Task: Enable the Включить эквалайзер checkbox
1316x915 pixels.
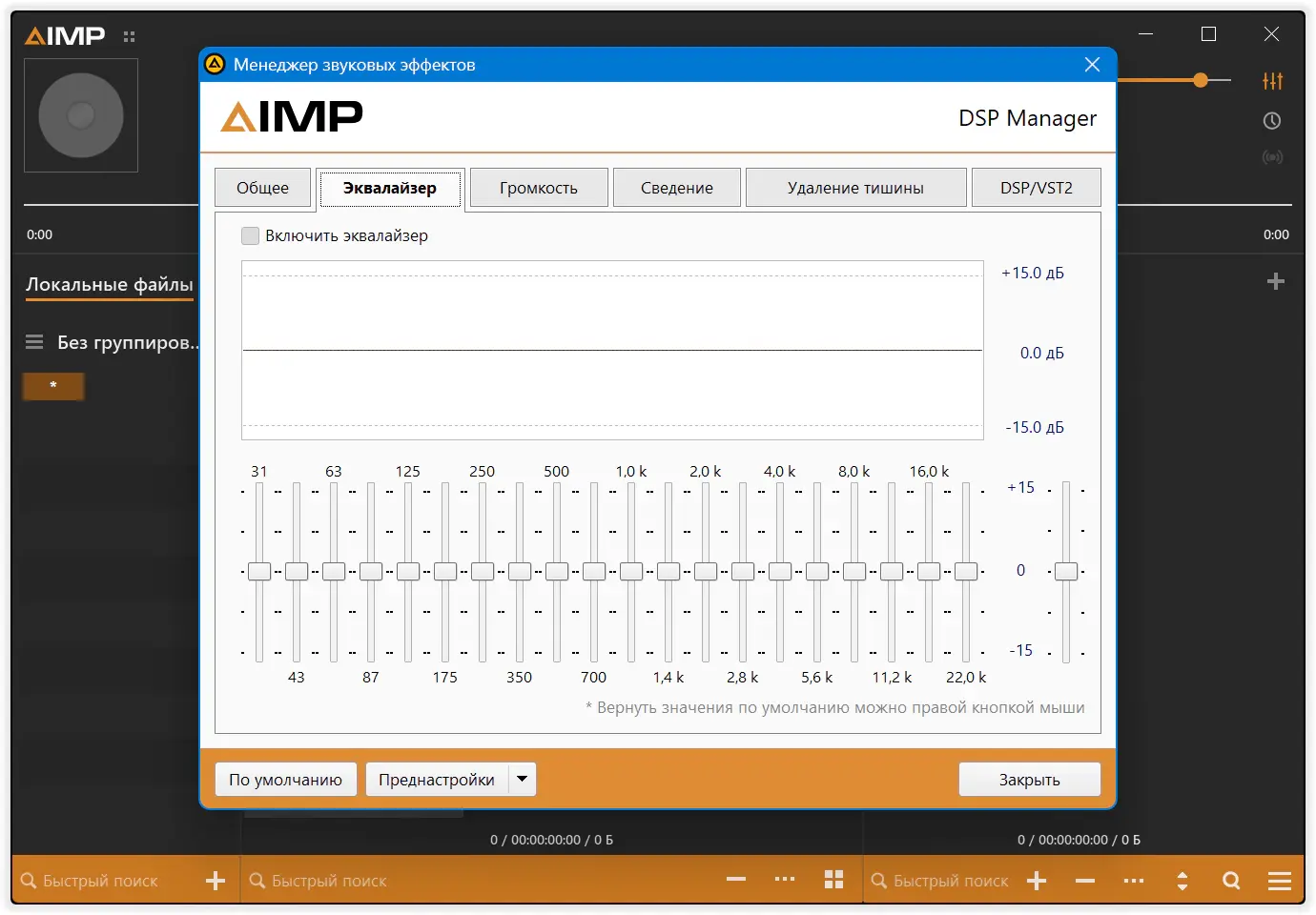Action: 251,235
